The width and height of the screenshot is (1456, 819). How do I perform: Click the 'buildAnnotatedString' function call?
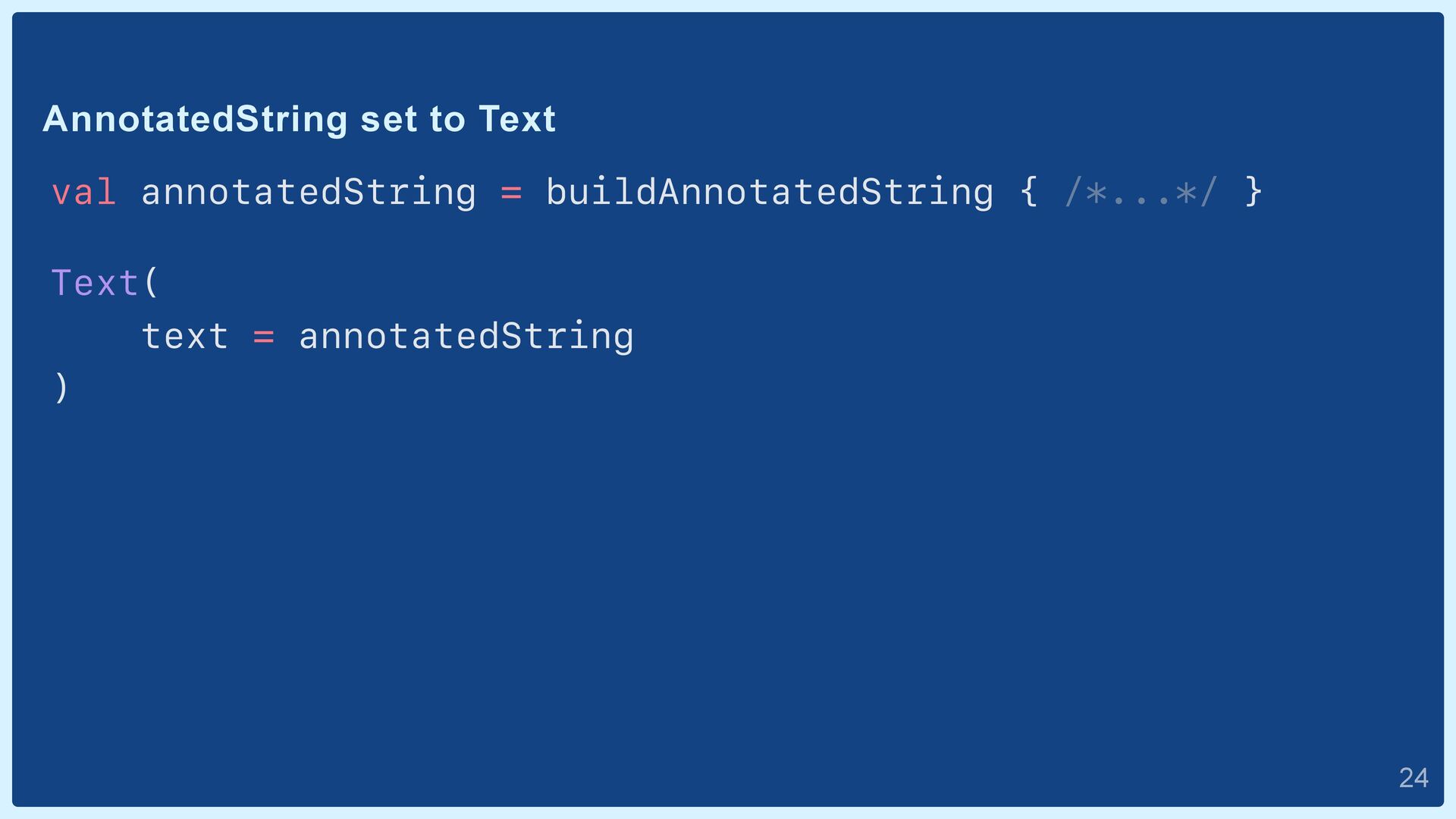point(769,193)
